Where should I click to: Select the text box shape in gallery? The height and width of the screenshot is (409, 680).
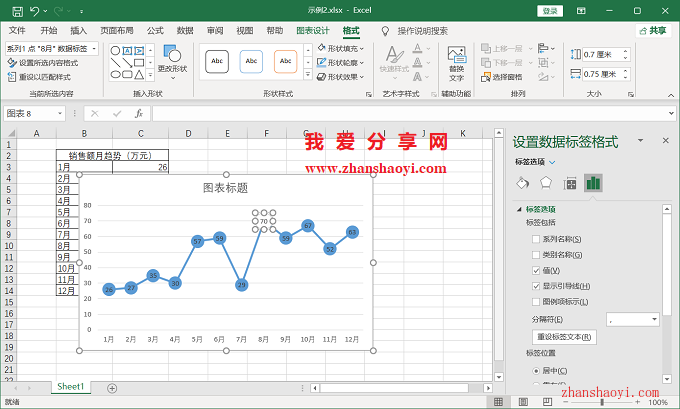[x=127, y=51]
